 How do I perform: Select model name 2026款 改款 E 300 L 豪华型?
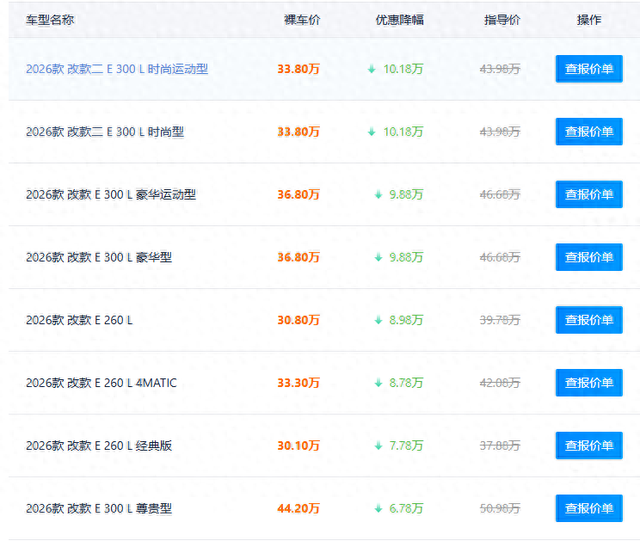(x=99, y=258)
